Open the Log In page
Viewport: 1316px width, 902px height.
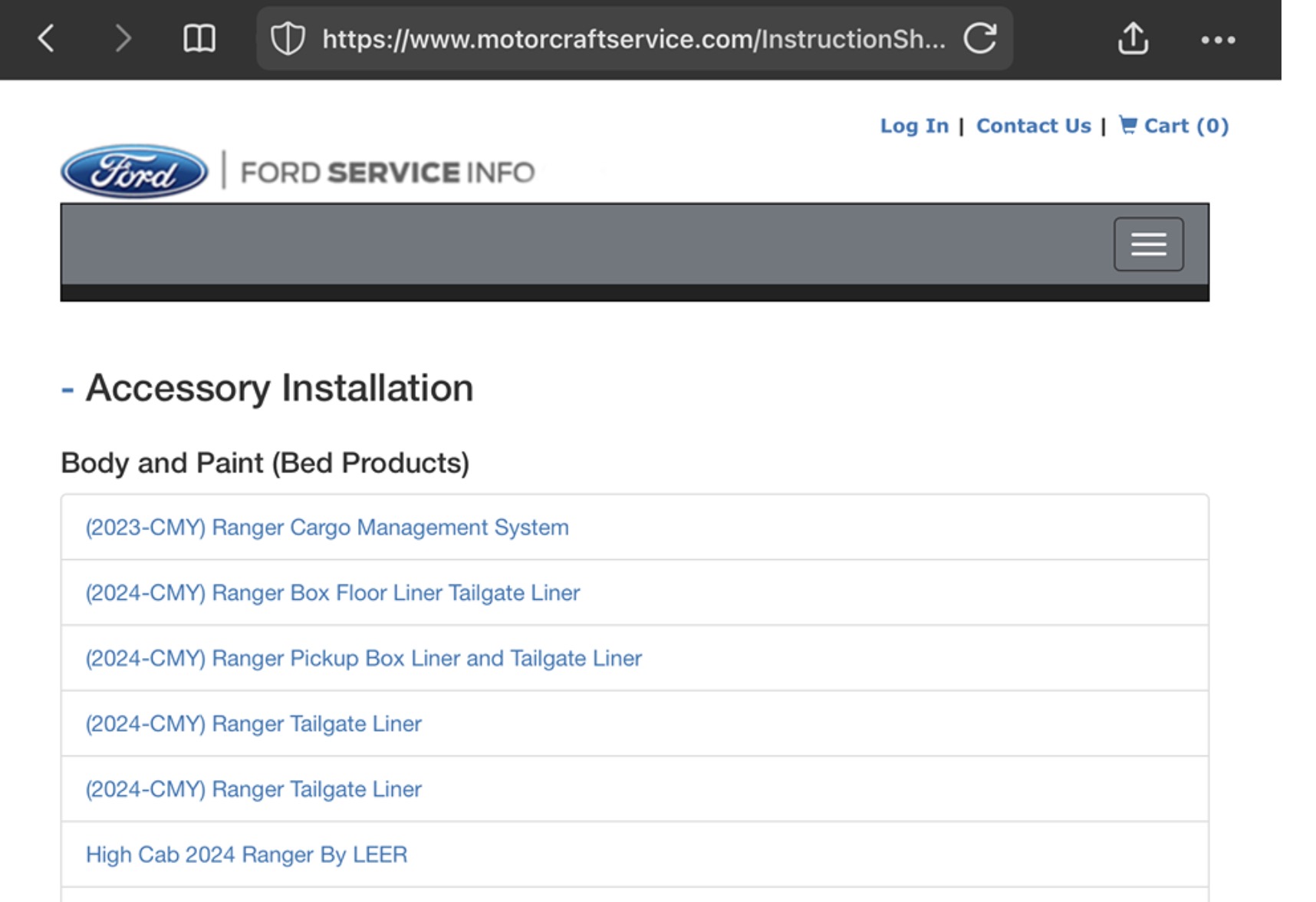coord(915,125)
